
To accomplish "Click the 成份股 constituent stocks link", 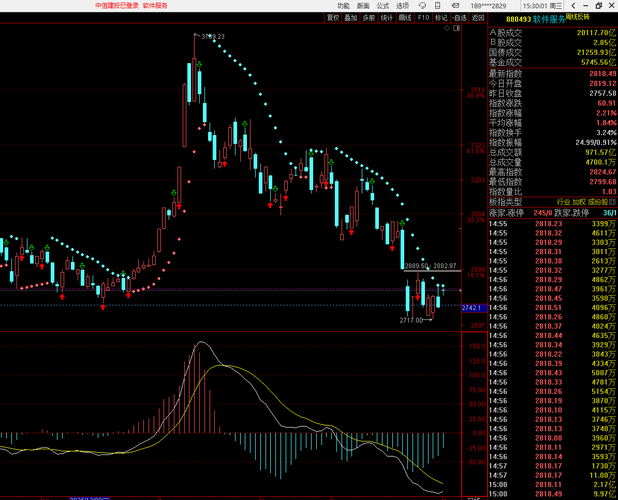I will 598,202.
